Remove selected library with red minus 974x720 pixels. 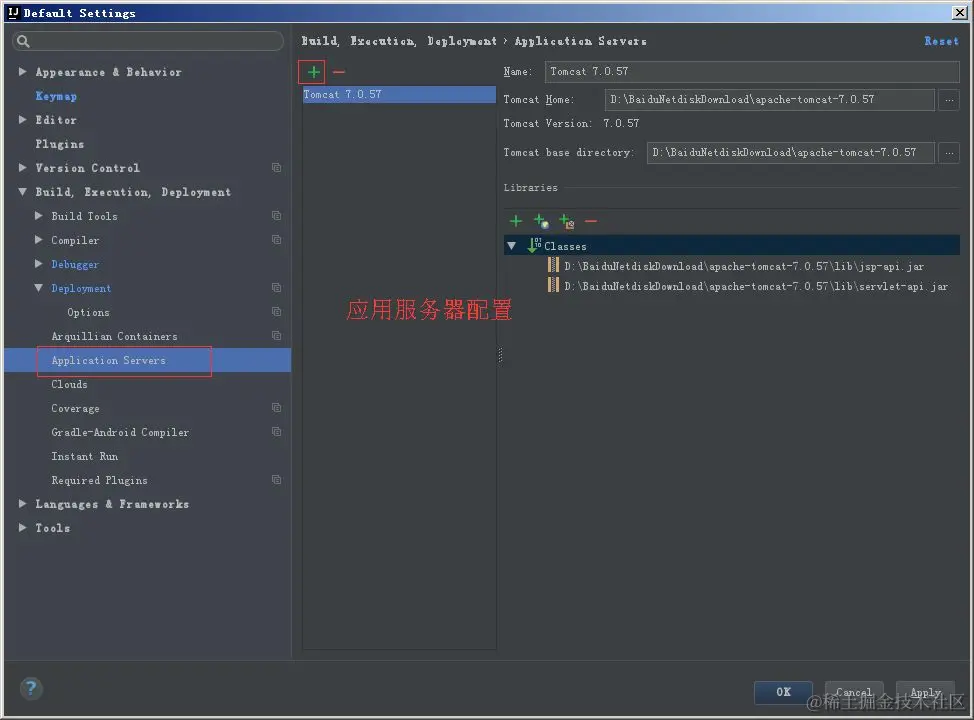[591, 221]
